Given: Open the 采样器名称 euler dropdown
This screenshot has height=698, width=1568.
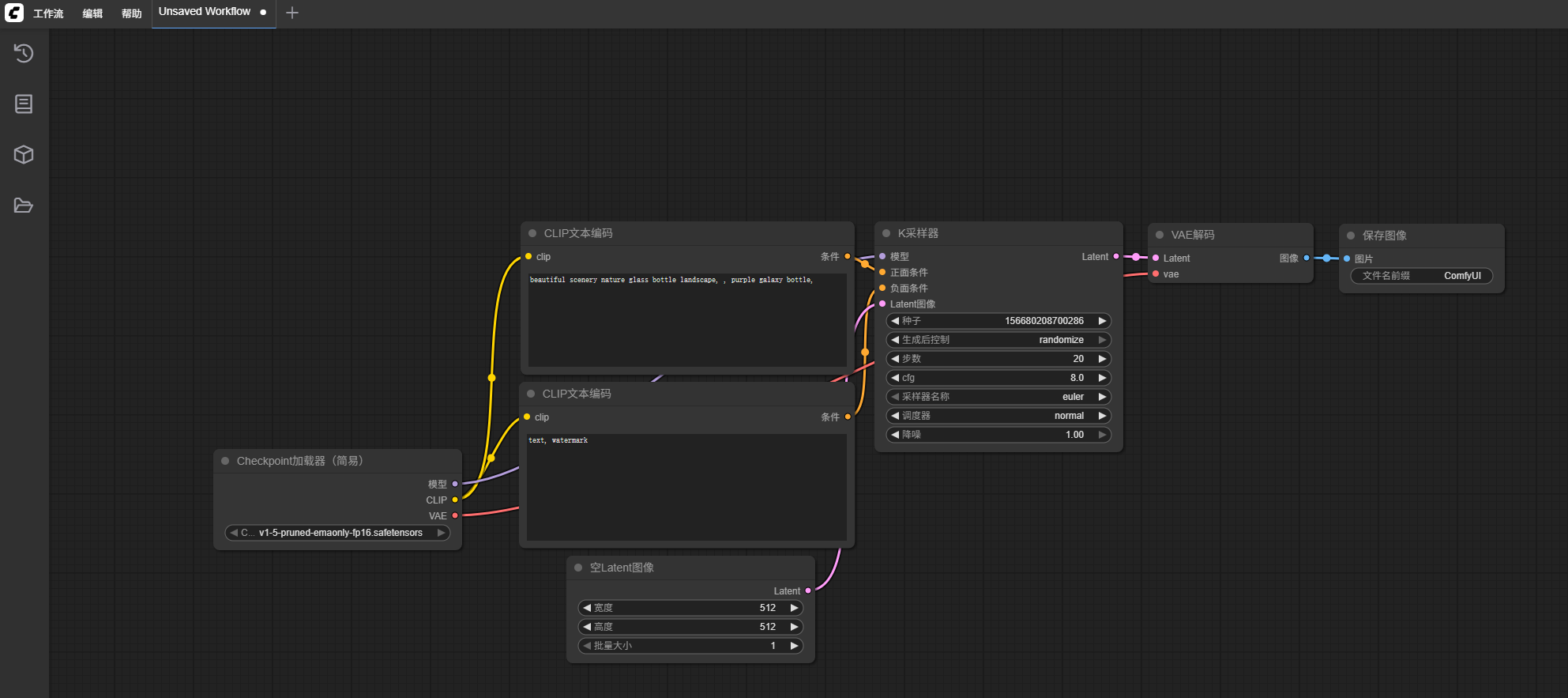Looking at the screenshot, I should click(x=998, y=397).
